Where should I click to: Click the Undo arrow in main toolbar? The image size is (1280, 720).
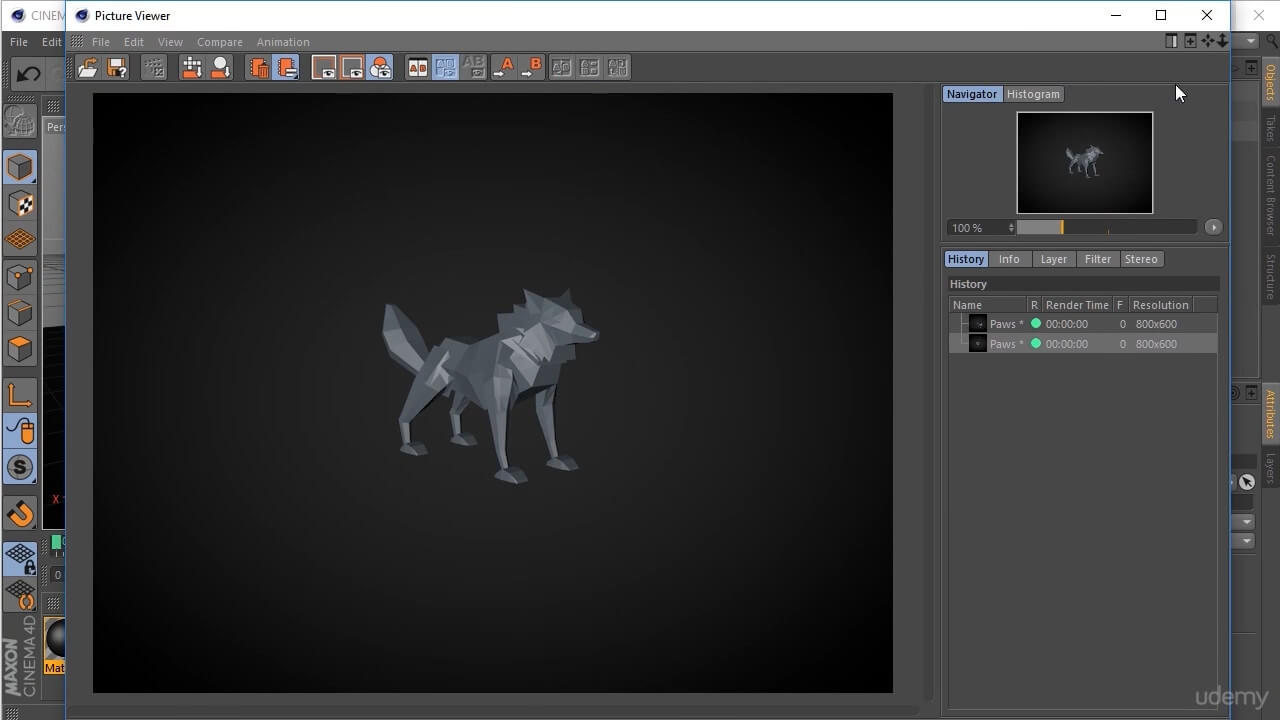pyautogui.click(x=28, y=74)
